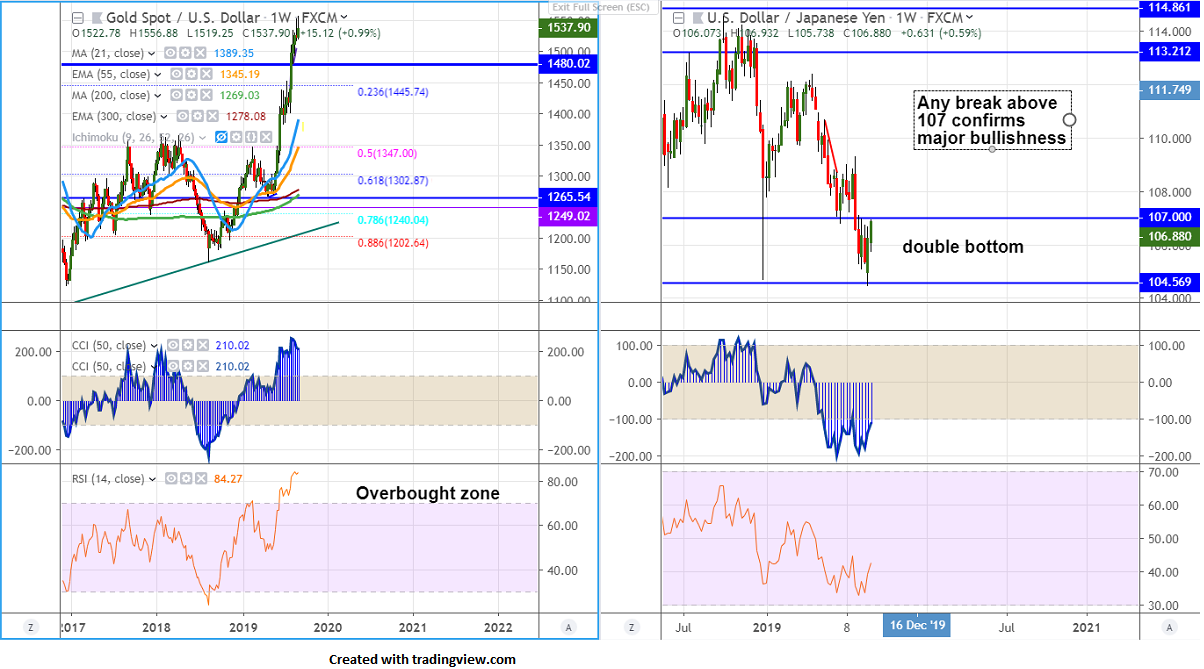
Task: Remove the MA (21, close) indicator
Action: [200, 53]
